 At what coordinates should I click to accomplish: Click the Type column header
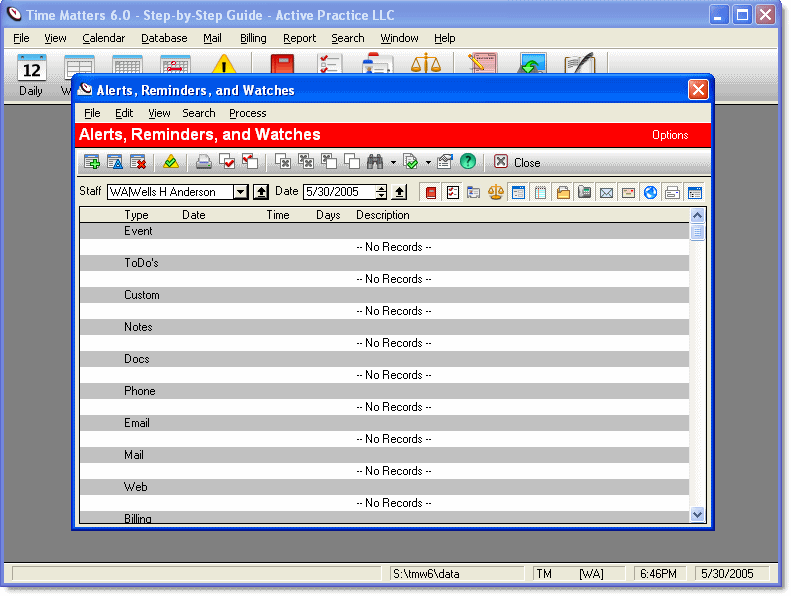136,215
